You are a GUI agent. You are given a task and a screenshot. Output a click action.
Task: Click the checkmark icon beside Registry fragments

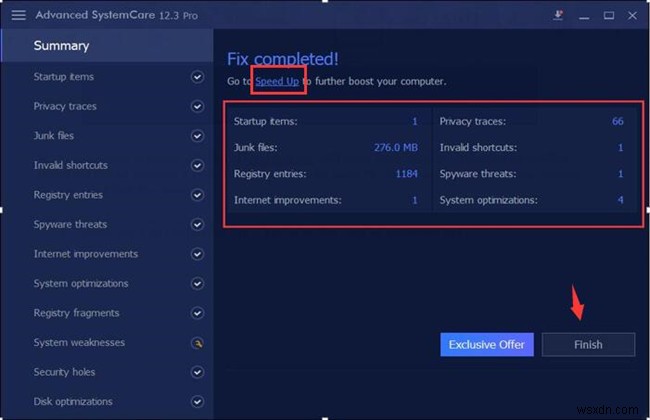pos(197,313)
